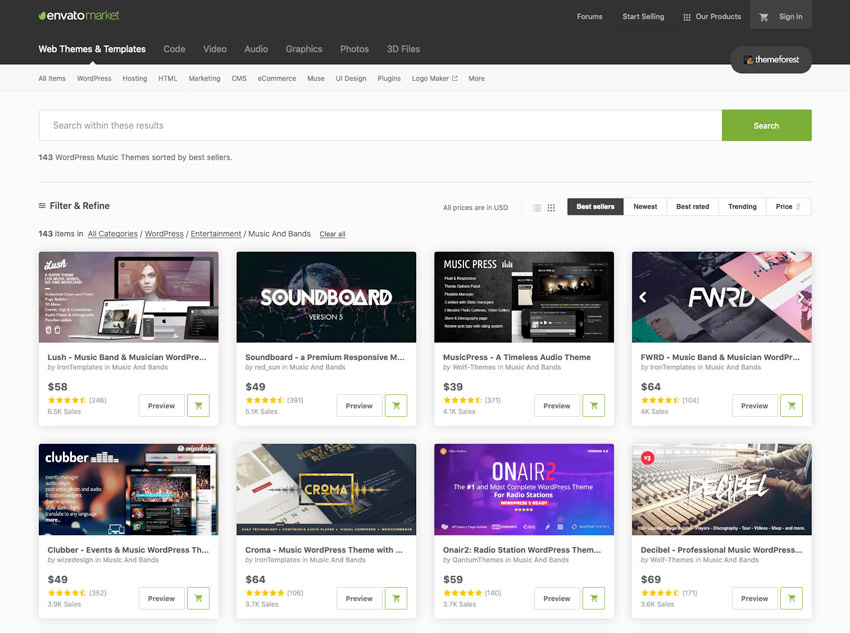Sort by Newest
850x633 pixels.
(645, 206)
